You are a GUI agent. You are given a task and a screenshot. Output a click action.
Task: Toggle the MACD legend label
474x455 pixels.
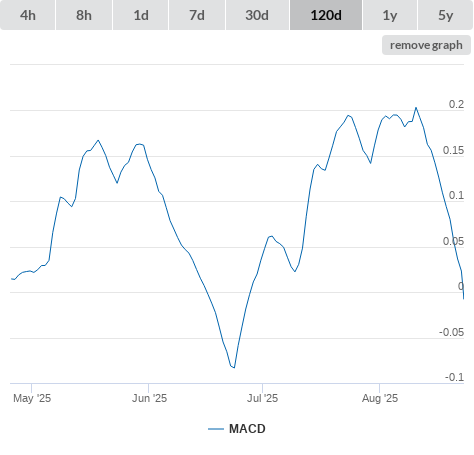(x=247, y=429)
